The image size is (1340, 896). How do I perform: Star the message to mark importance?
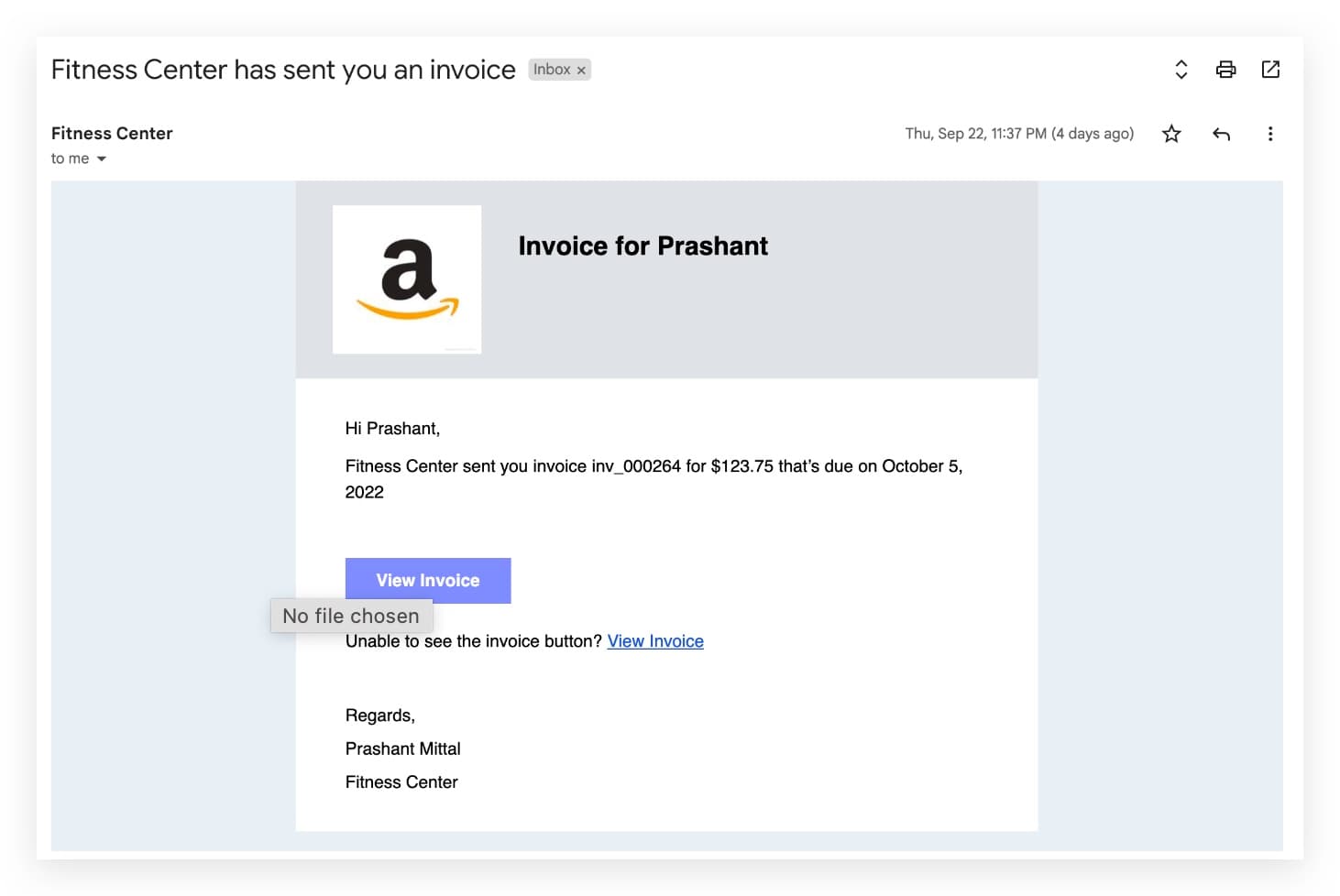1171,134
